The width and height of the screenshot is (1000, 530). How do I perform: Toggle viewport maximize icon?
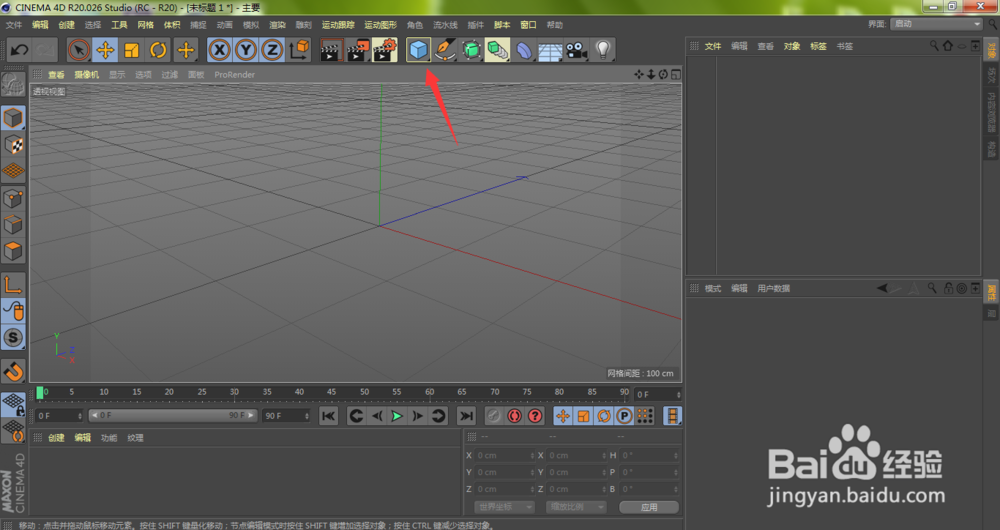(675, 75)
